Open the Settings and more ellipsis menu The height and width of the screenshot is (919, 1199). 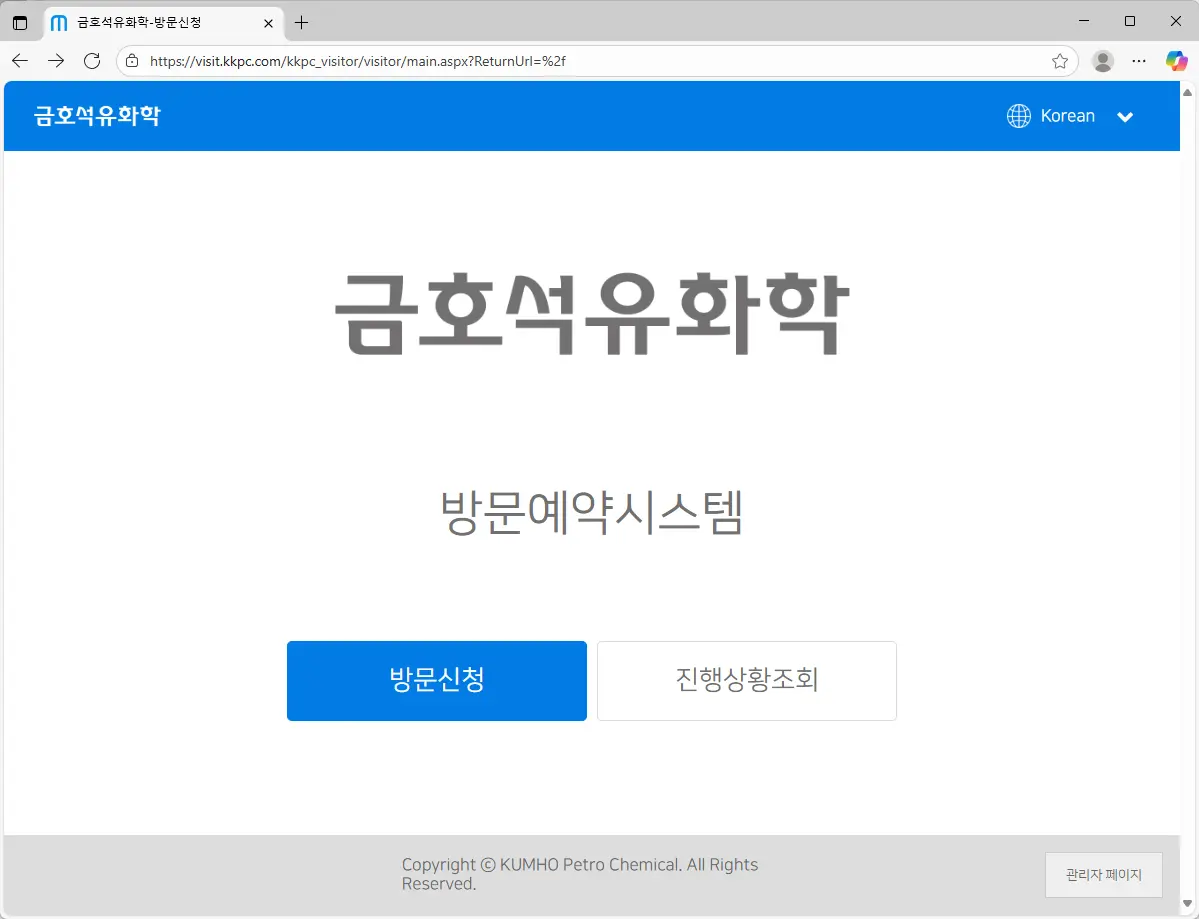[x=1139, y=61]
